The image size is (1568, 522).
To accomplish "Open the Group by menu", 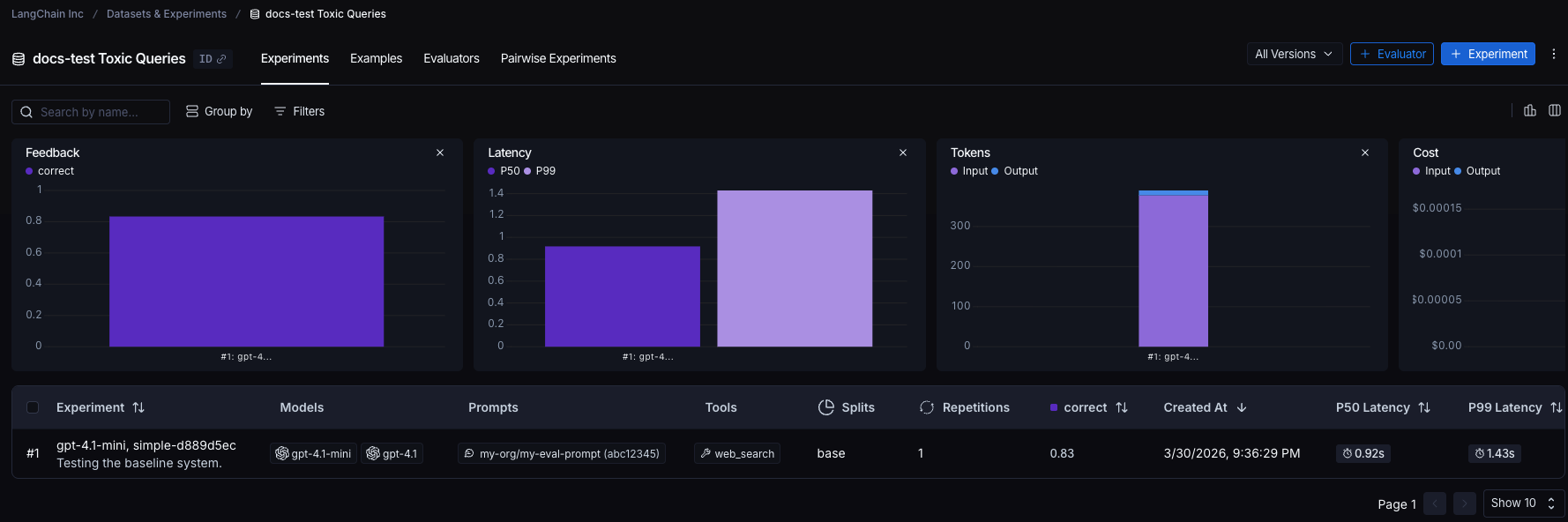I will click(x=219, y=111).
